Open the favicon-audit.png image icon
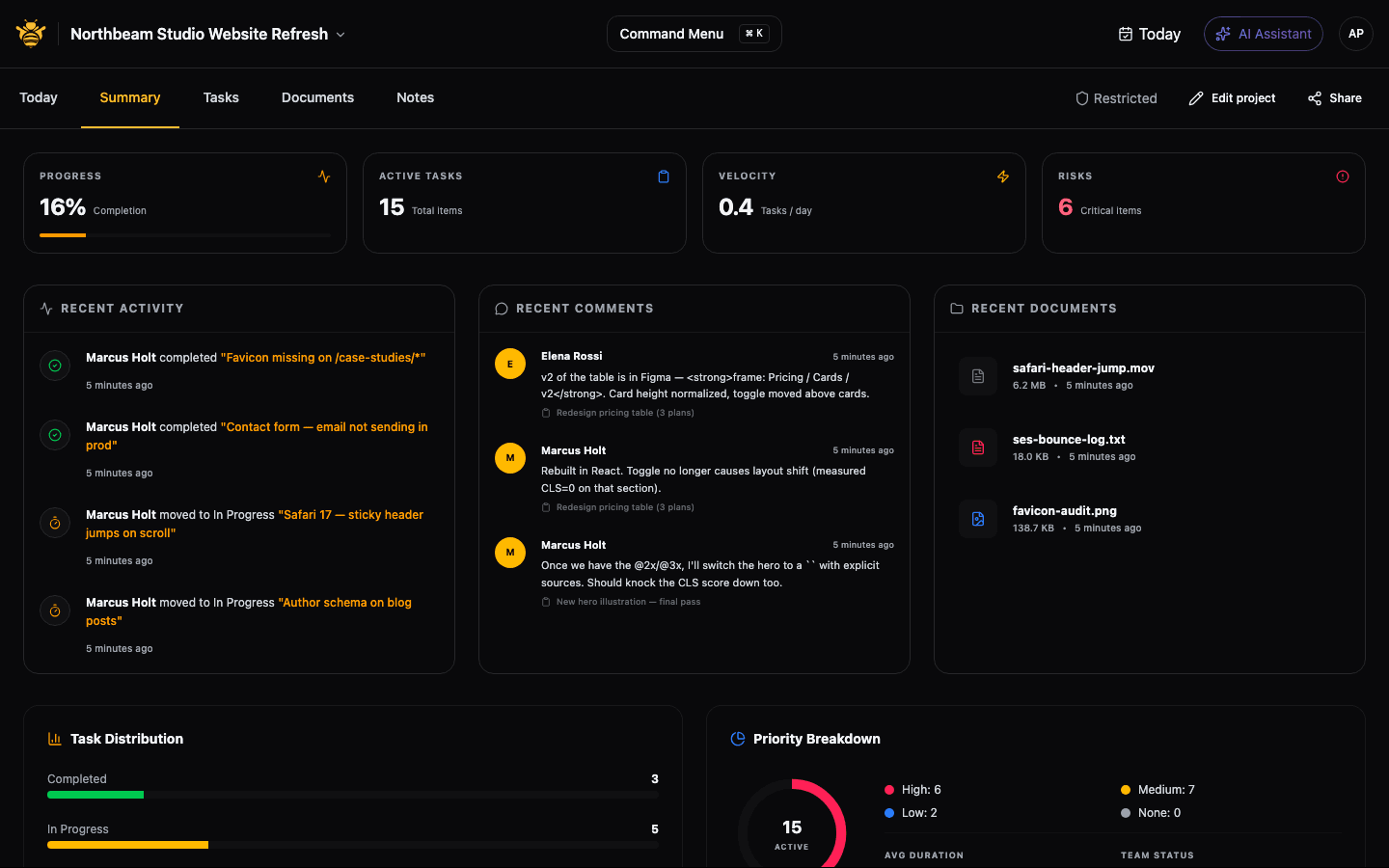1389x868 pixels. [978, 519]
